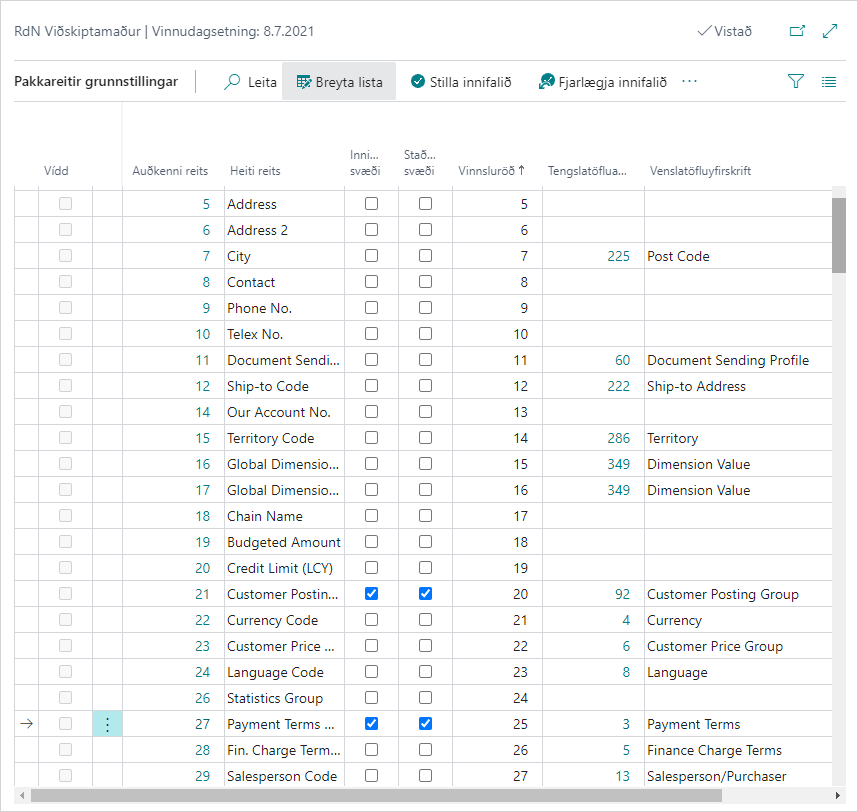Screen dimensions: 858x812
Task: Uncheck Inni svæði for Customer Posting Group
Action: (x=372, y=594)
